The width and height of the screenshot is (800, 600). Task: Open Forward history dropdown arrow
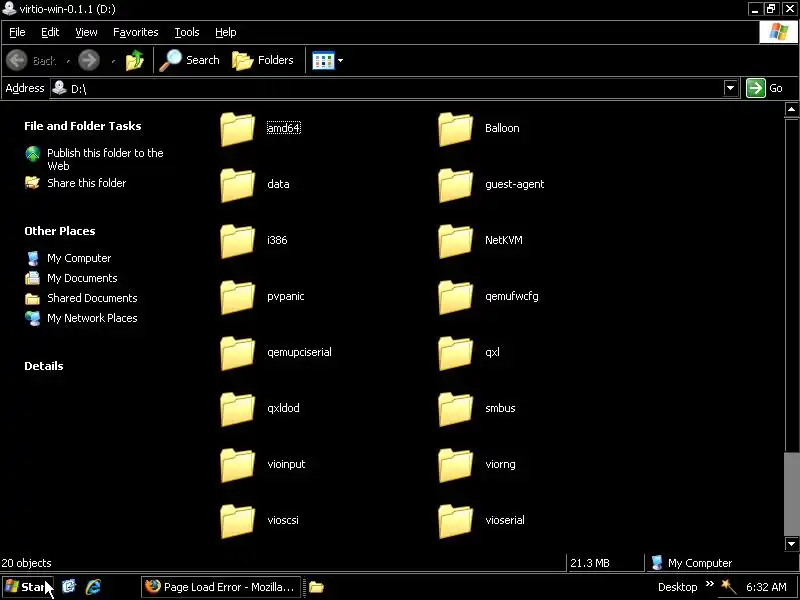tap(113, 61)
